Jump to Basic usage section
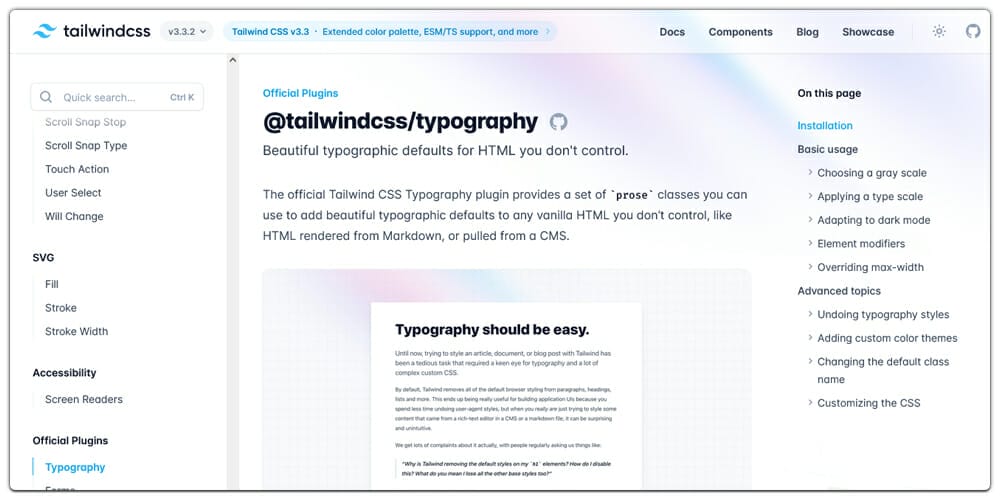 tap(827, 149)
